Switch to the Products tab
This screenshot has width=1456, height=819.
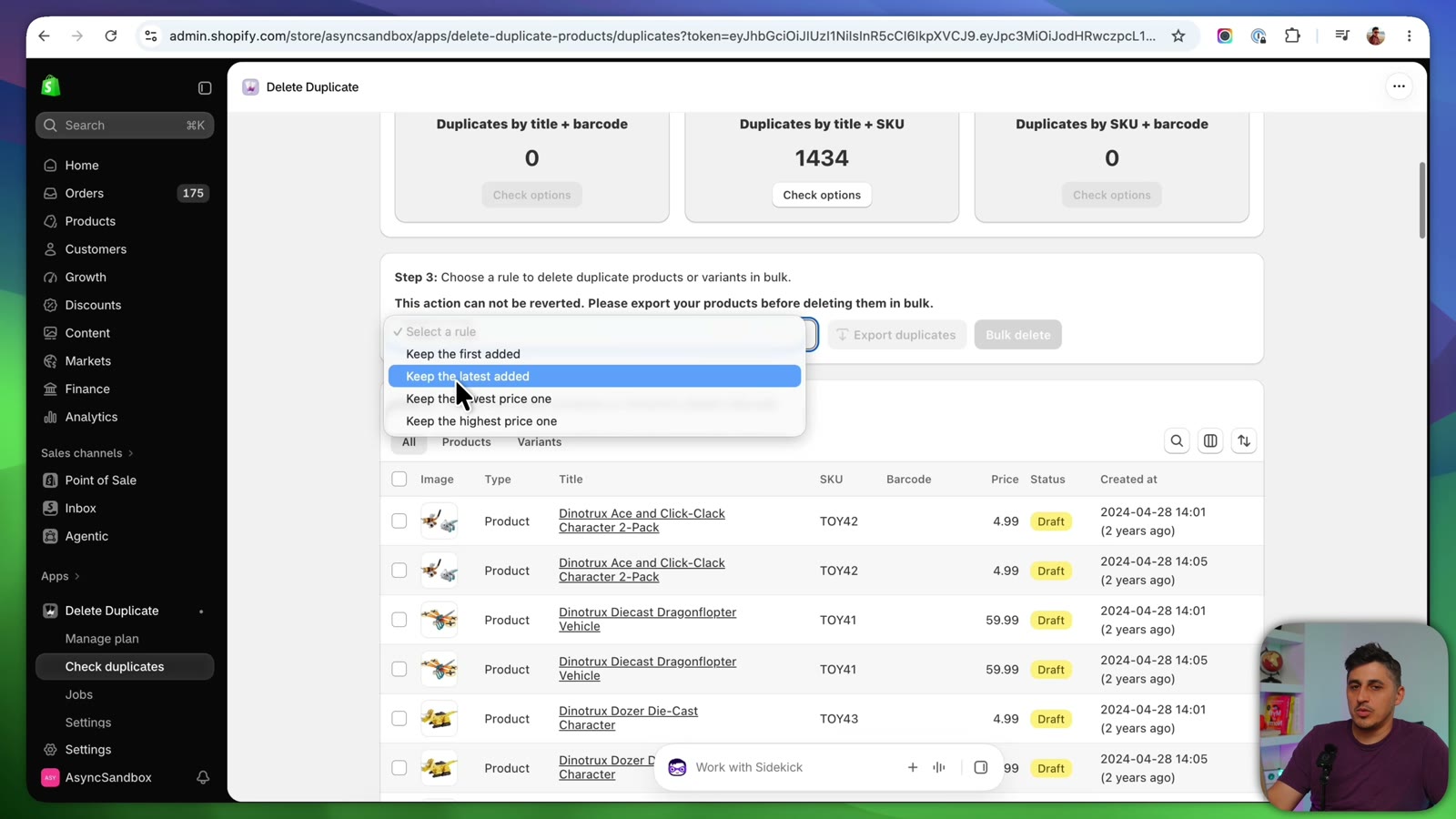[x=466, y=442]
